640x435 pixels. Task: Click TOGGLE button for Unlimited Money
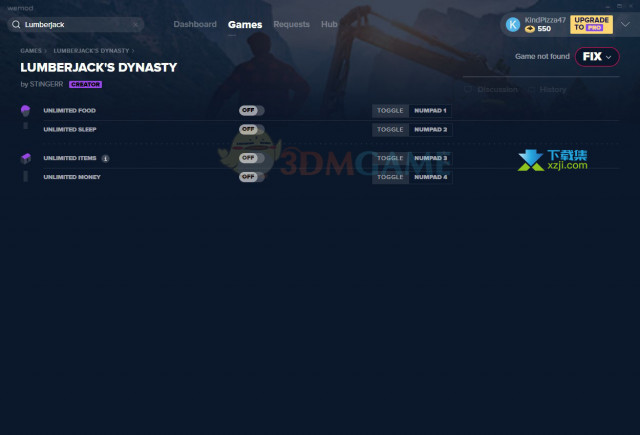pyautogui.click(x=390, y=177)
